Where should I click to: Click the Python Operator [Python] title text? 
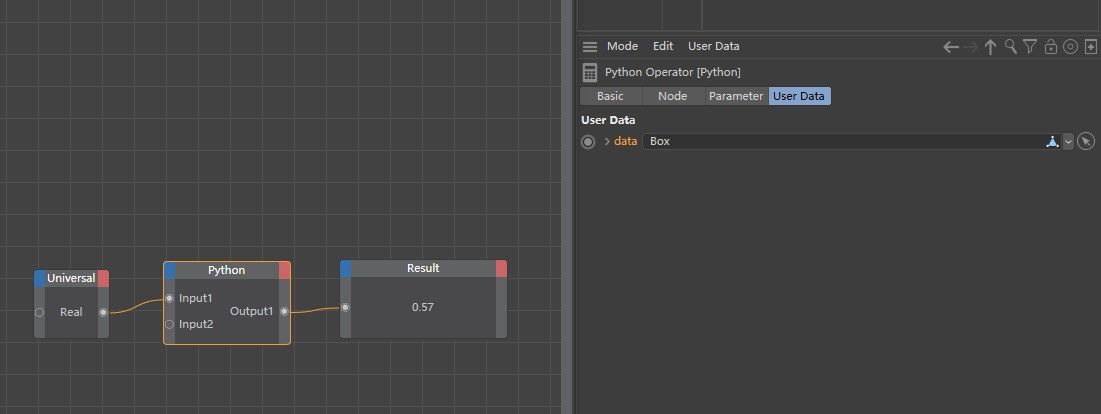pyautogui.click(x=673, y=72)
